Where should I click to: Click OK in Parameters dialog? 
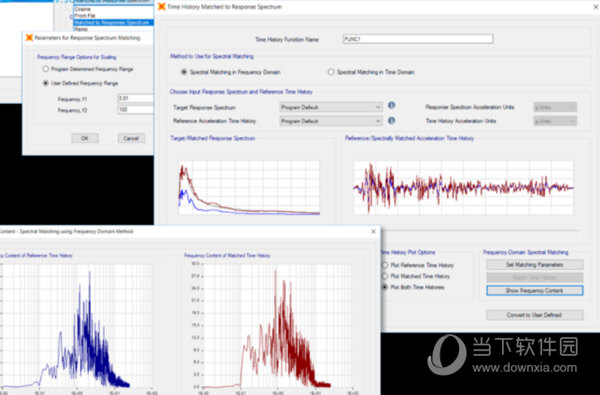[85, 138]
